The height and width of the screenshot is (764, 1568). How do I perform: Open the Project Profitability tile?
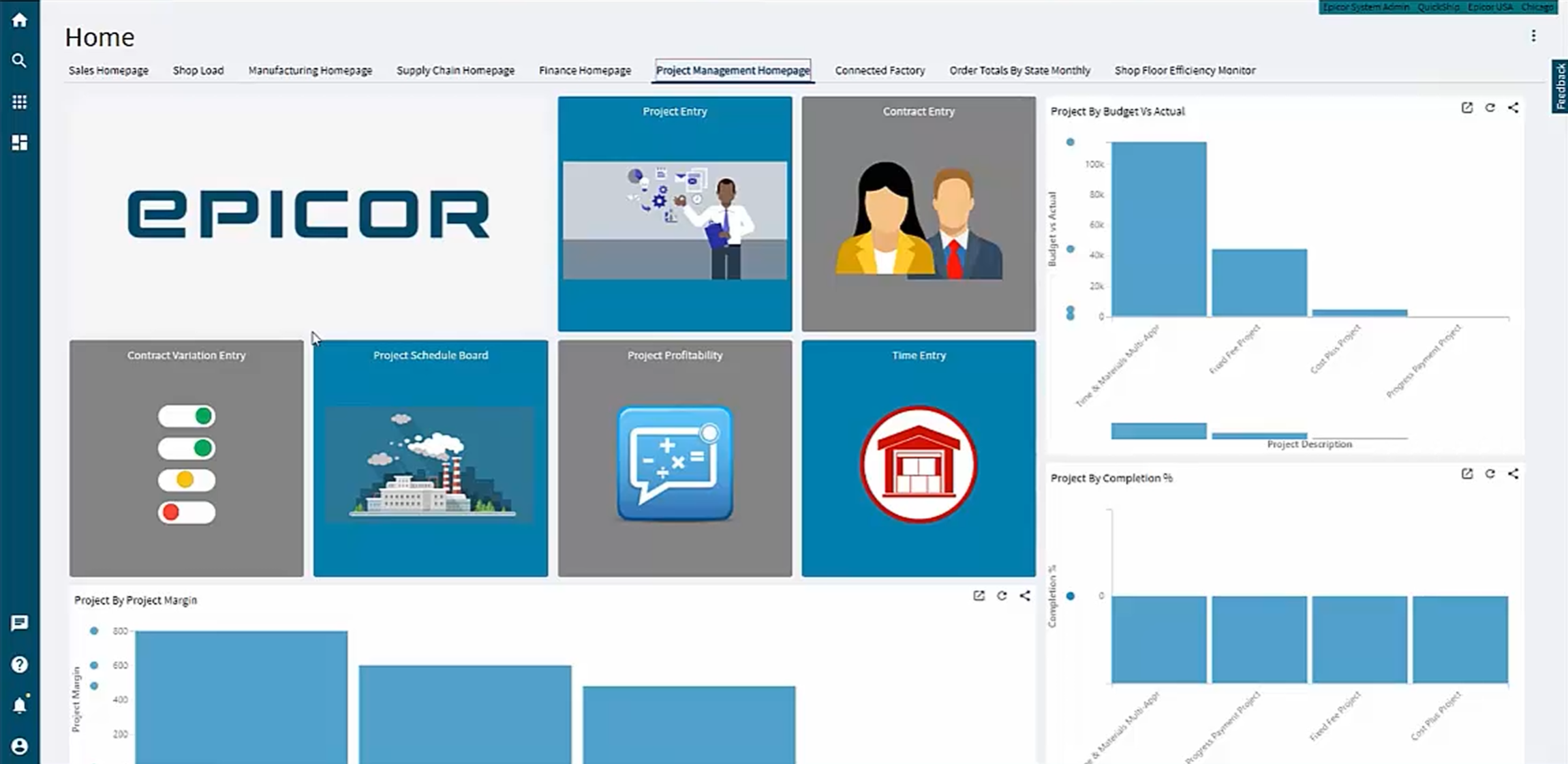click(x=675, y=458)
